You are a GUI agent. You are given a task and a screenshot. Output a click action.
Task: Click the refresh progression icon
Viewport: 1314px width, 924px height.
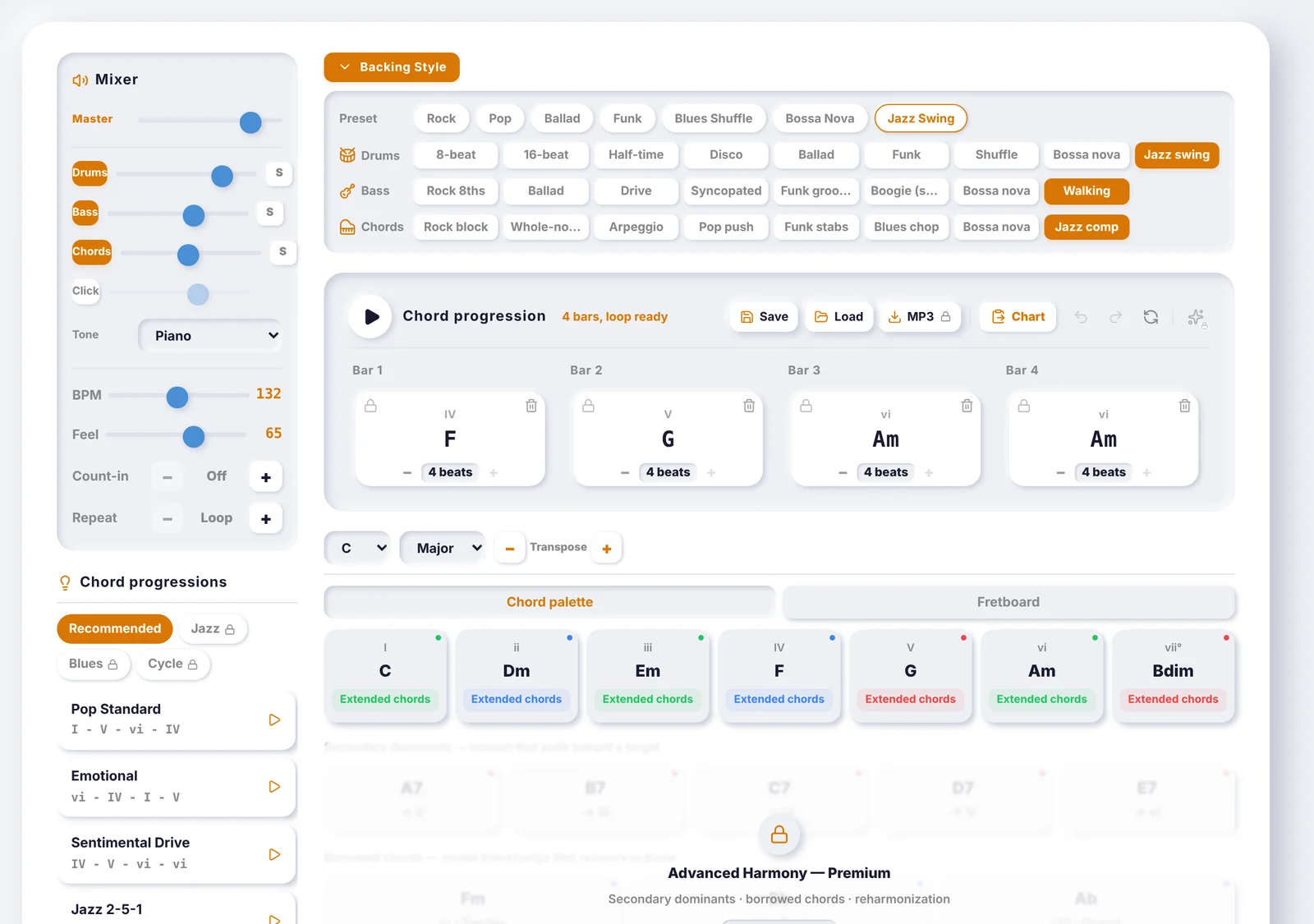click(x=1151, y=317)
